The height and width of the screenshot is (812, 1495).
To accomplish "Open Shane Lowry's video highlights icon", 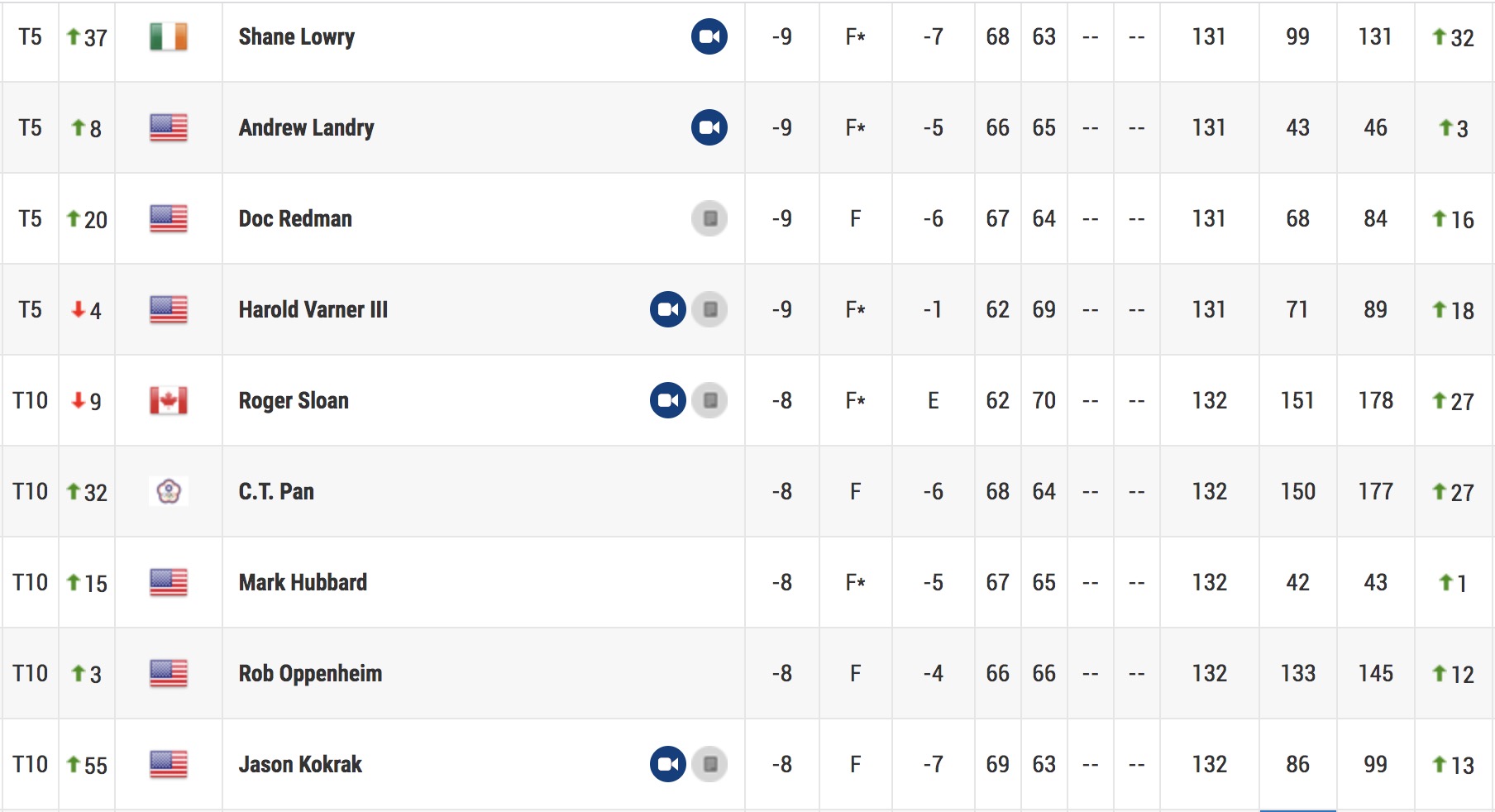I will tap(709, 36).
